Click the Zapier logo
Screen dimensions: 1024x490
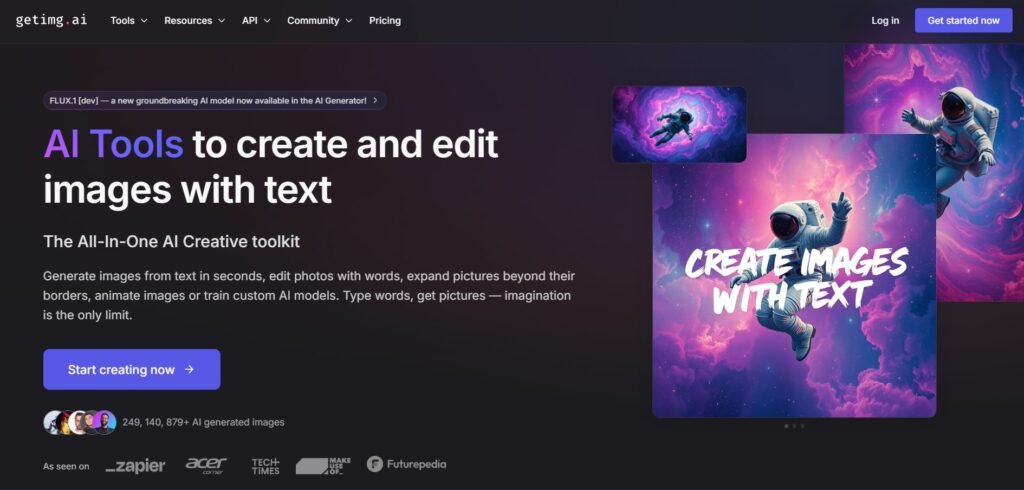pos(135,466)
